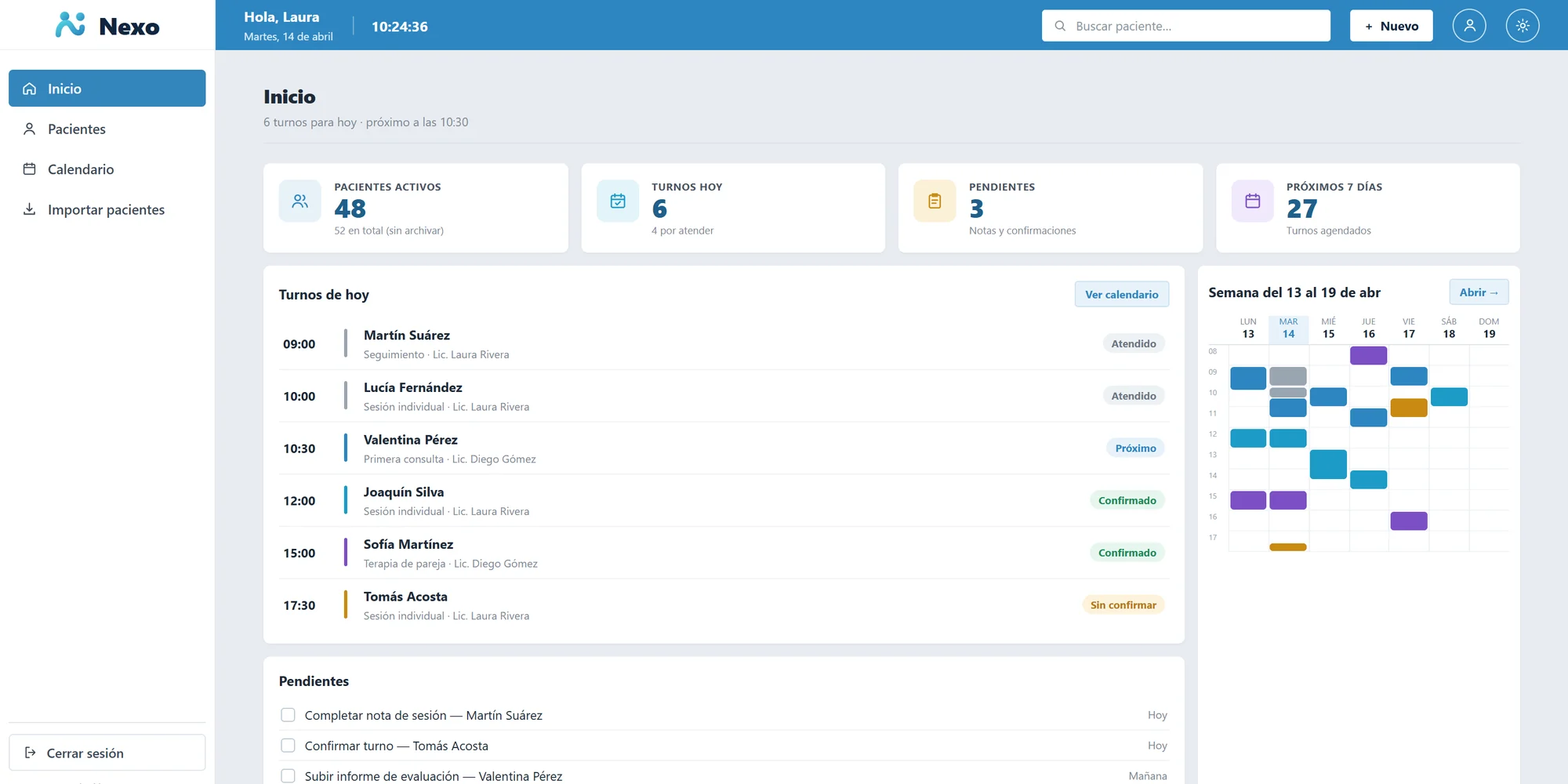Image resolution: width=1568 pixels, height=784 pixels.
Task: Click the orange Friday 11:00 calendar block
Action: click(x=1408, y=408)
